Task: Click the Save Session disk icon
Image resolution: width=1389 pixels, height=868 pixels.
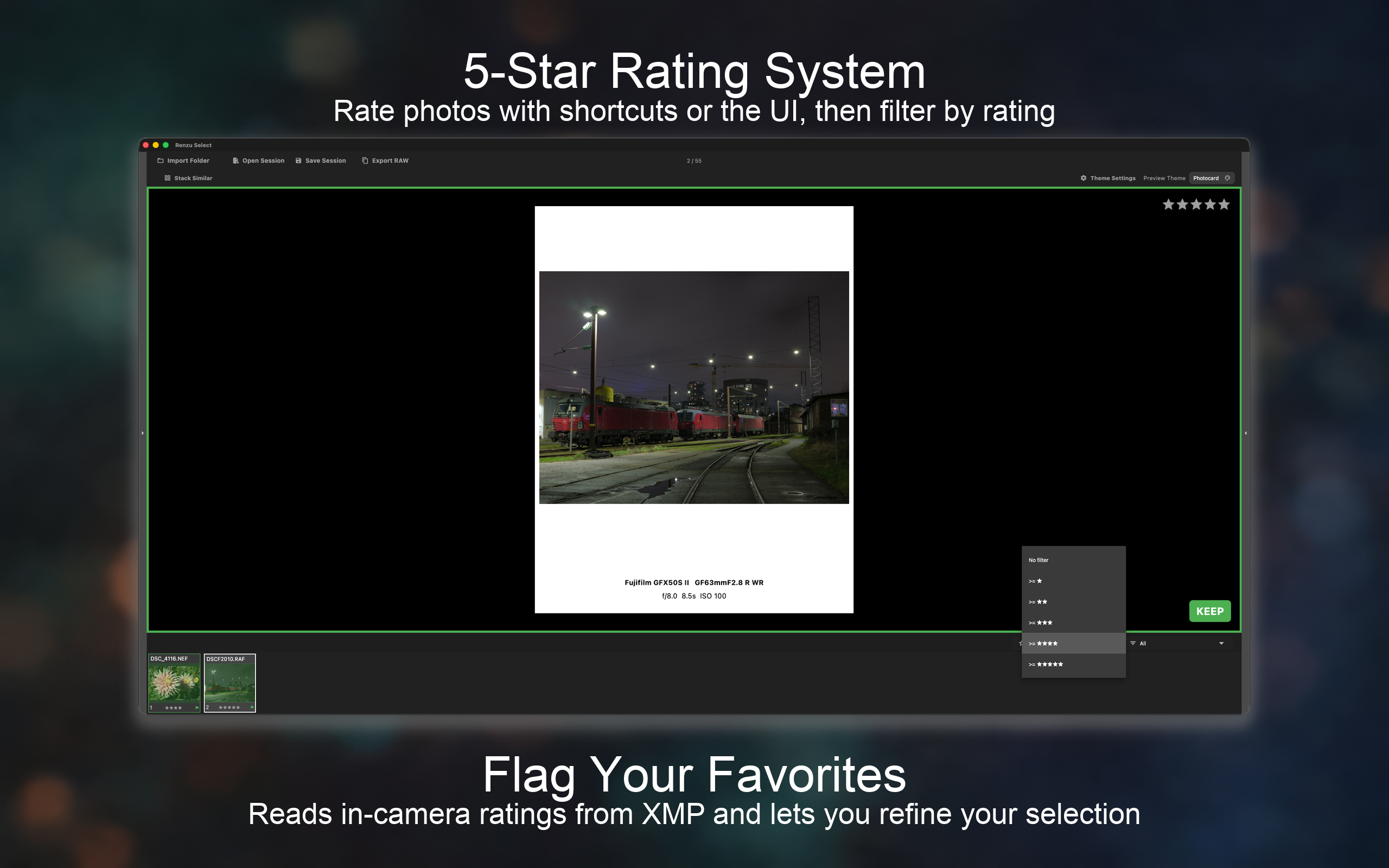Action: [298, 161]
